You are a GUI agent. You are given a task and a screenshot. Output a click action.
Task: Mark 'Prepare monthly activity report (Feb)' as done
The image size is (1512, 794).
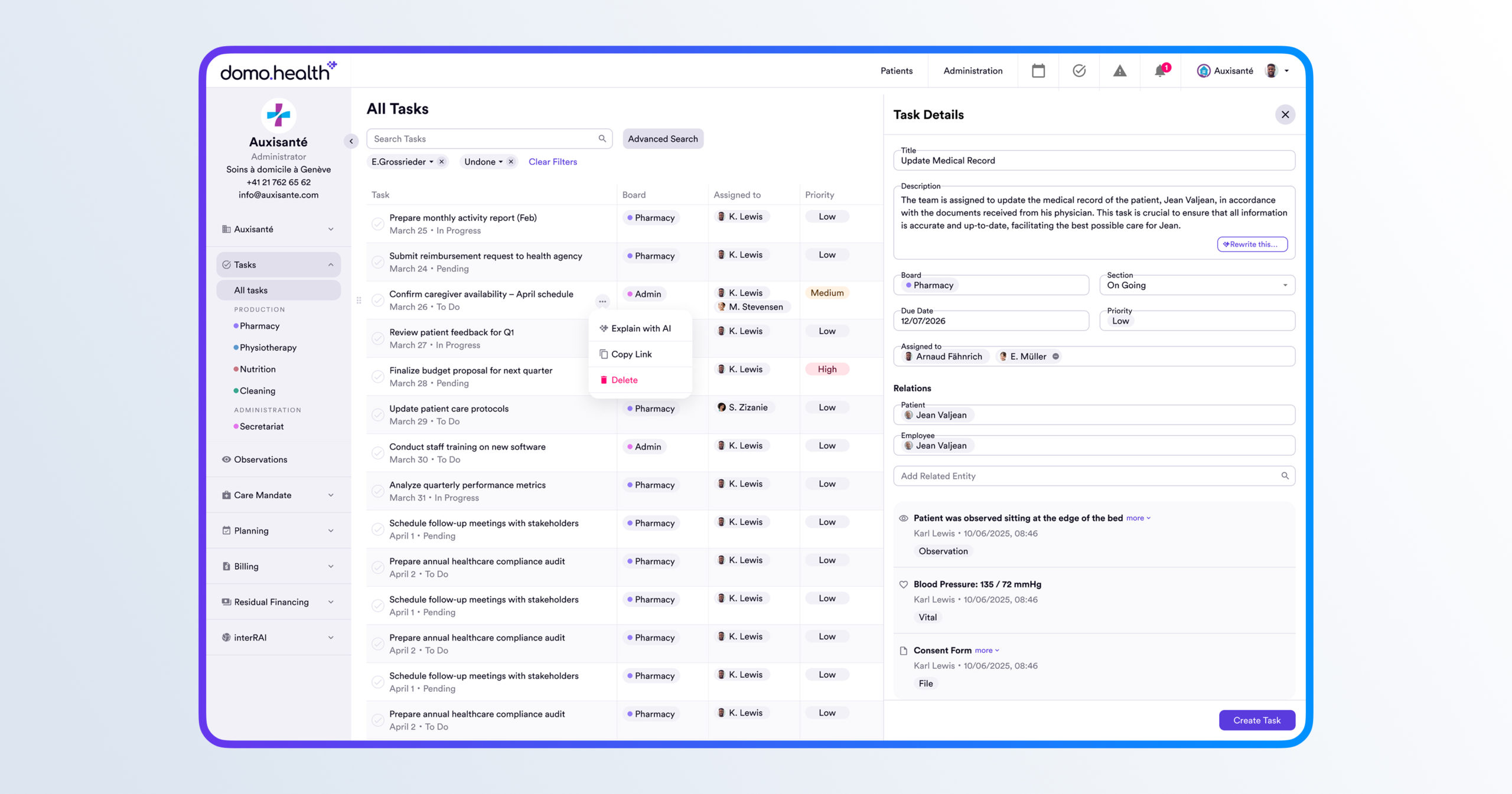[377, 224]
